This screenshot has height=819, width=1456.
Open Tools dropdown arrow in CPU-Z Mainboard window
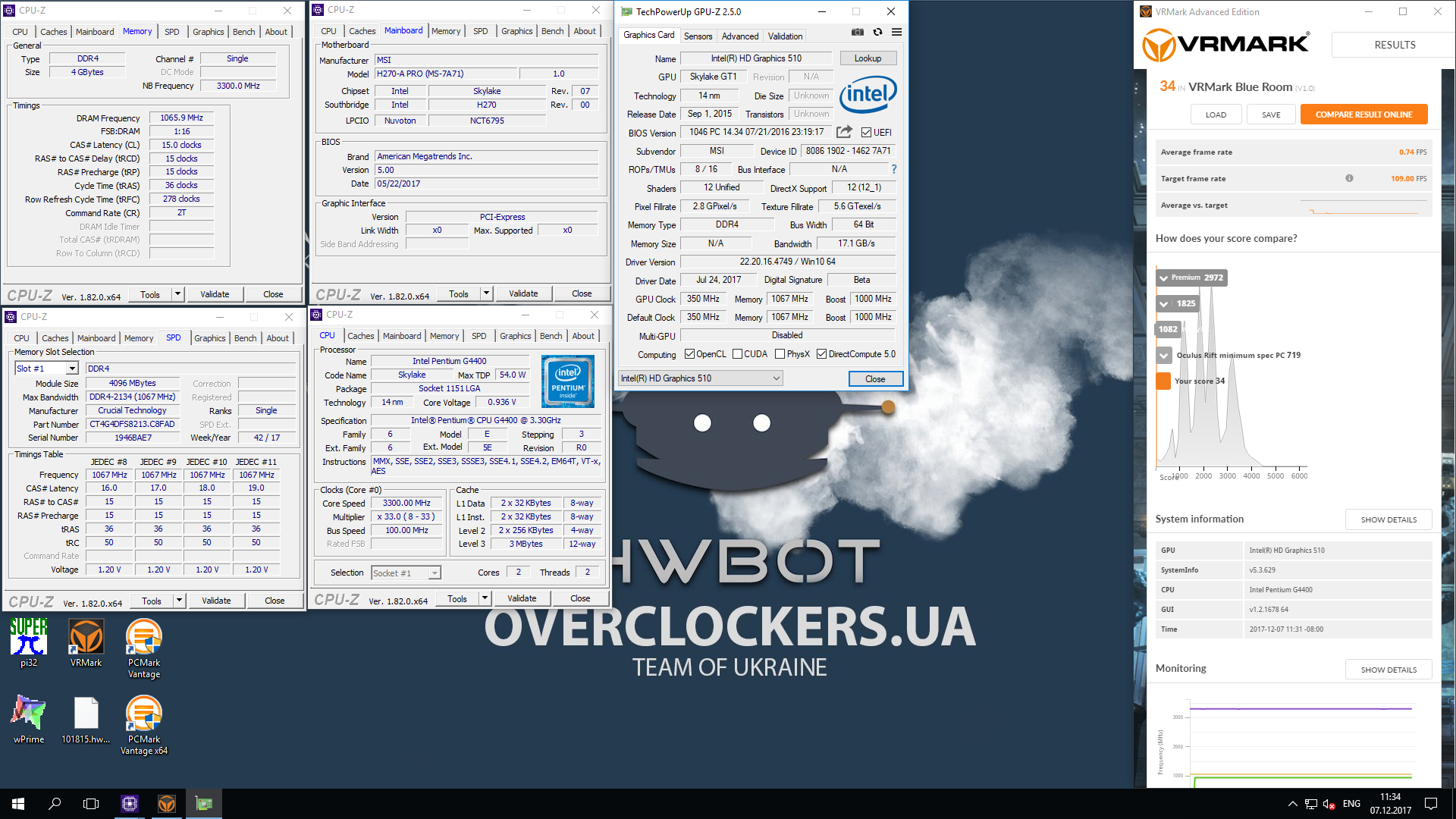point(486,293)
